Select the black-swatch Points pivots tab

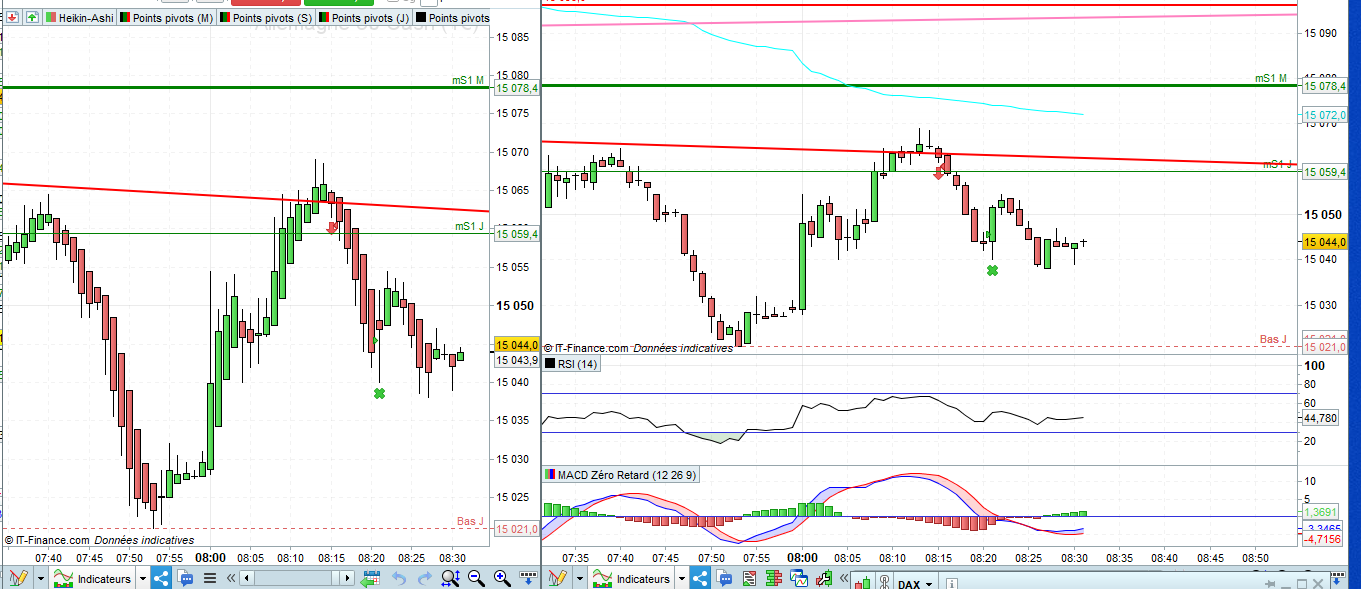tap(452, 18)
